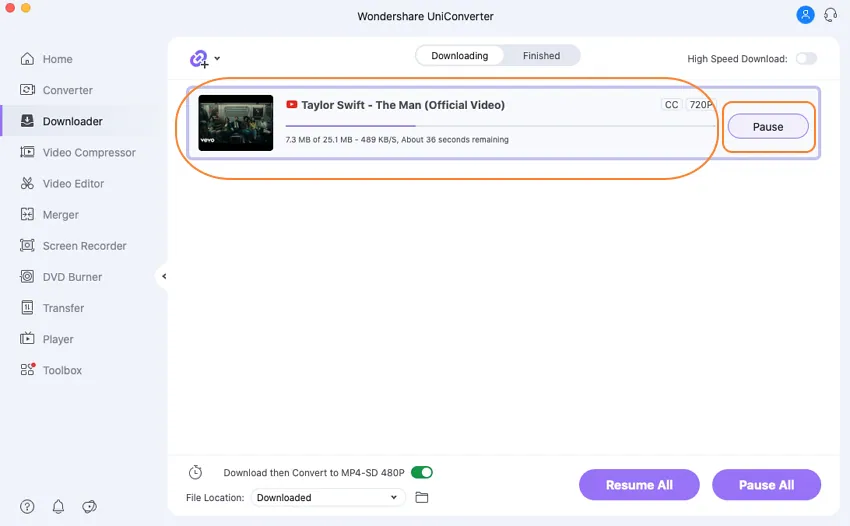Click the download progress bar

tap(500, 126)
